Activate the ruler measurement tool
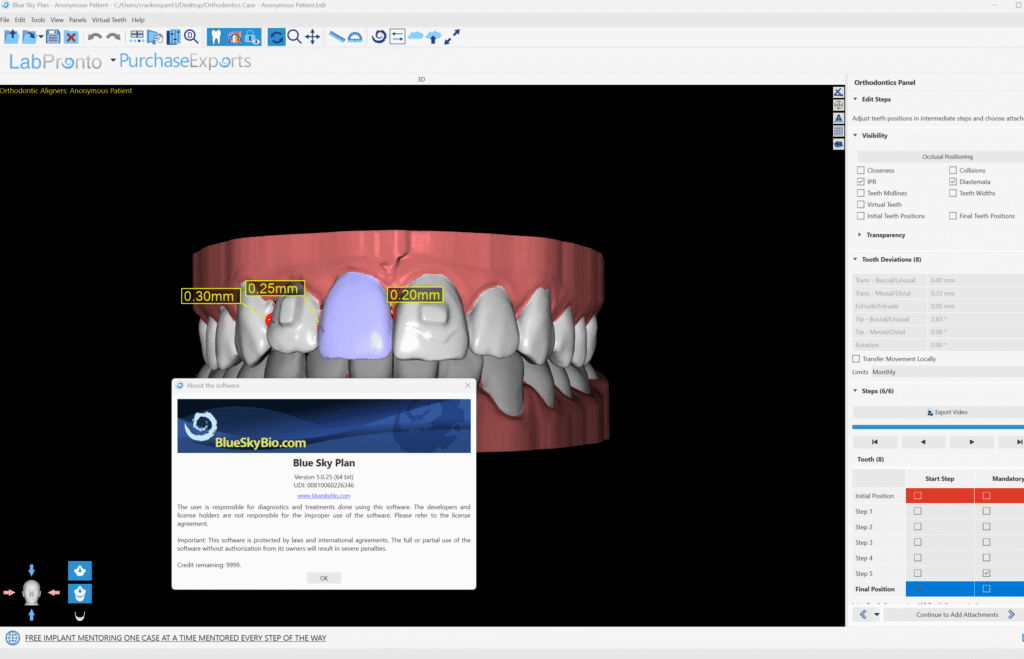The height and width of the screenshot is (659, 1024). (338, 37)
